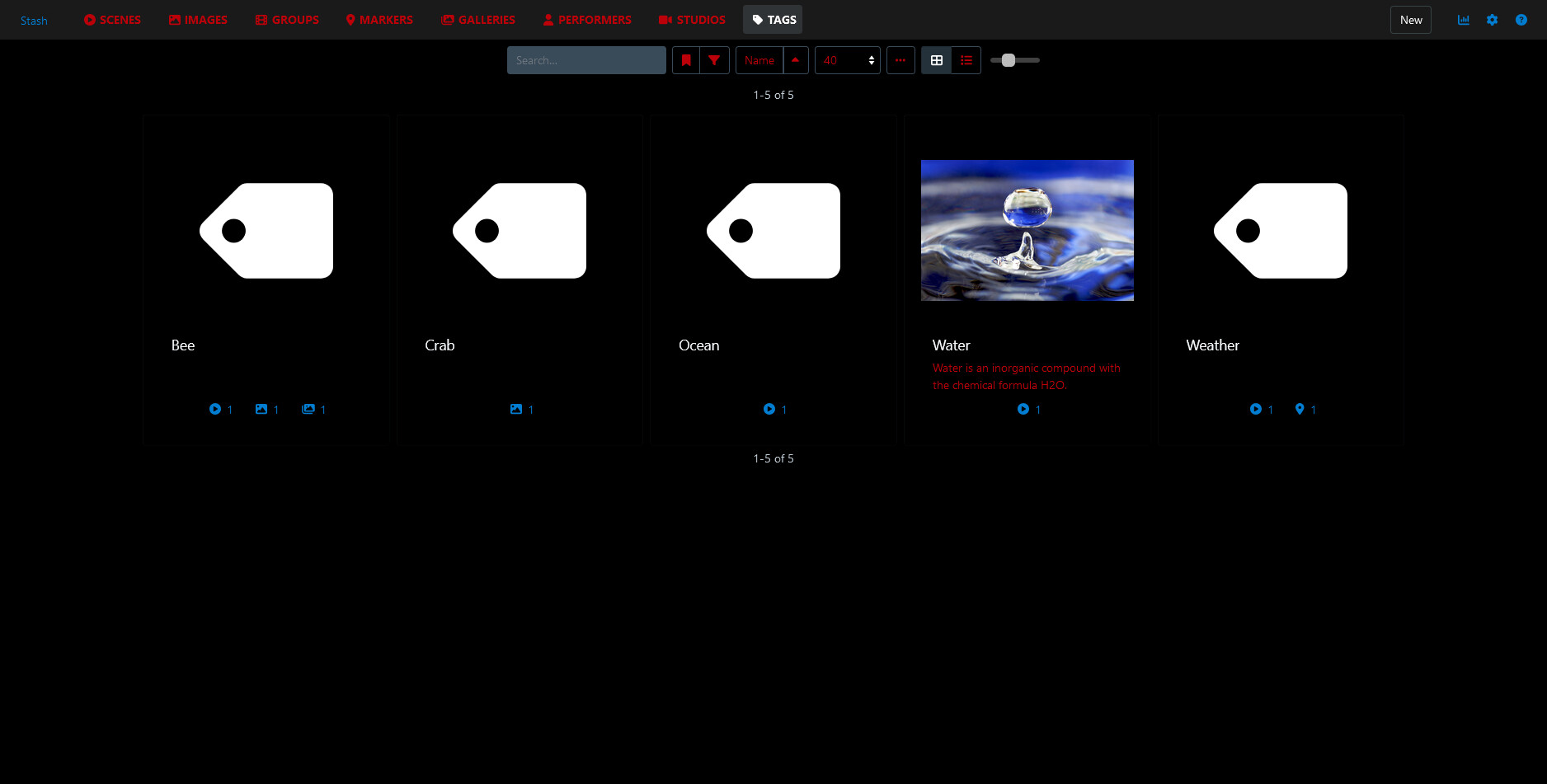Click top '1-5 of 5' pagination text
This screenshot has height=784, width=1547.
pyautogui.click(x=773, y=95)
